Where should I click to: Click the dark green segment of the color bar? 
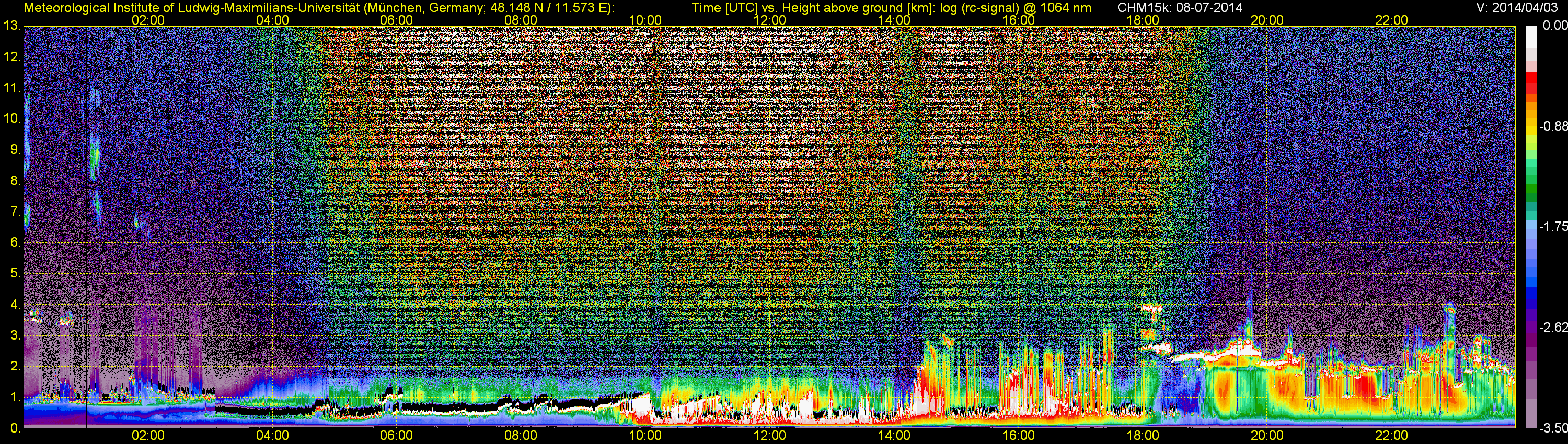[1531, 189]
